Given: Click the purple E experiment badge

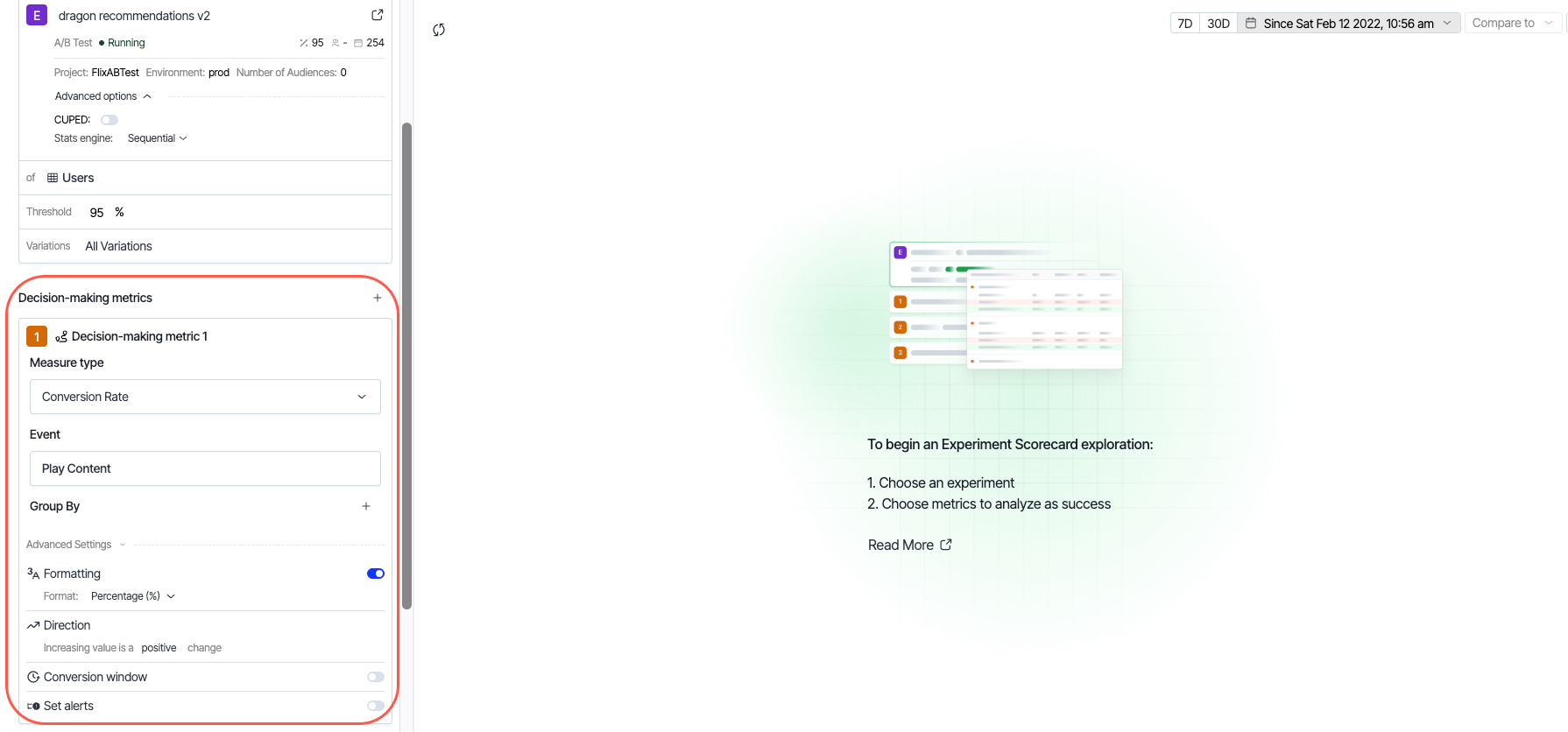Looking at the screenshot, I should pos(37,15).
